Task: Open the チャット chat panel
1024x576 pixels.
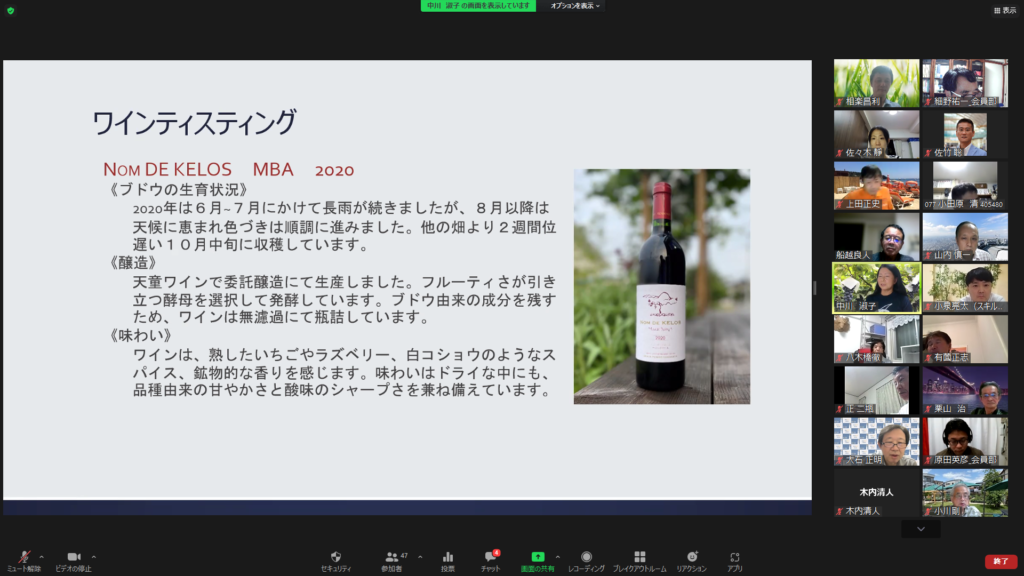Action: click(x=490, y=561)
